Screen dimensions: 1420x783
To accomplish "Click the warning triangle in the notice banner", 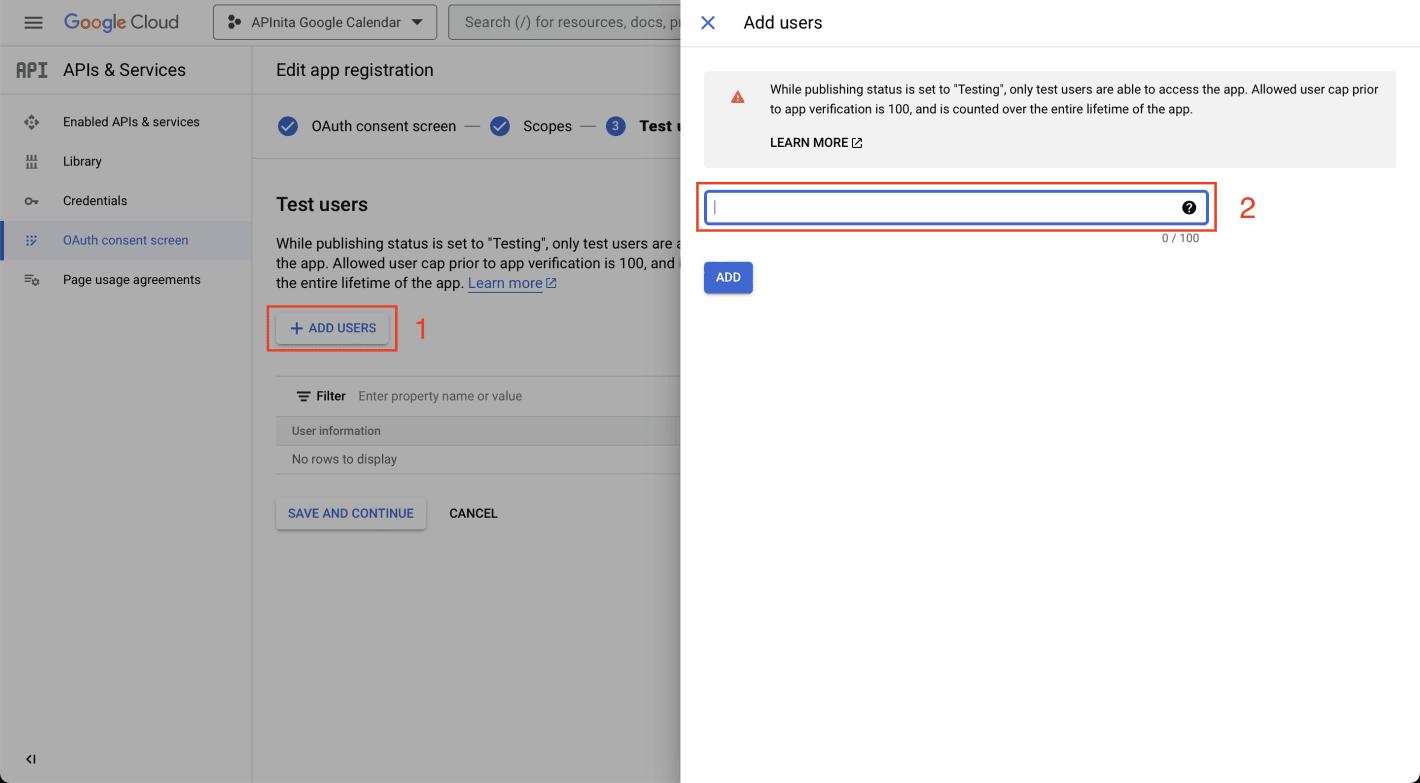I will point(737,96).
